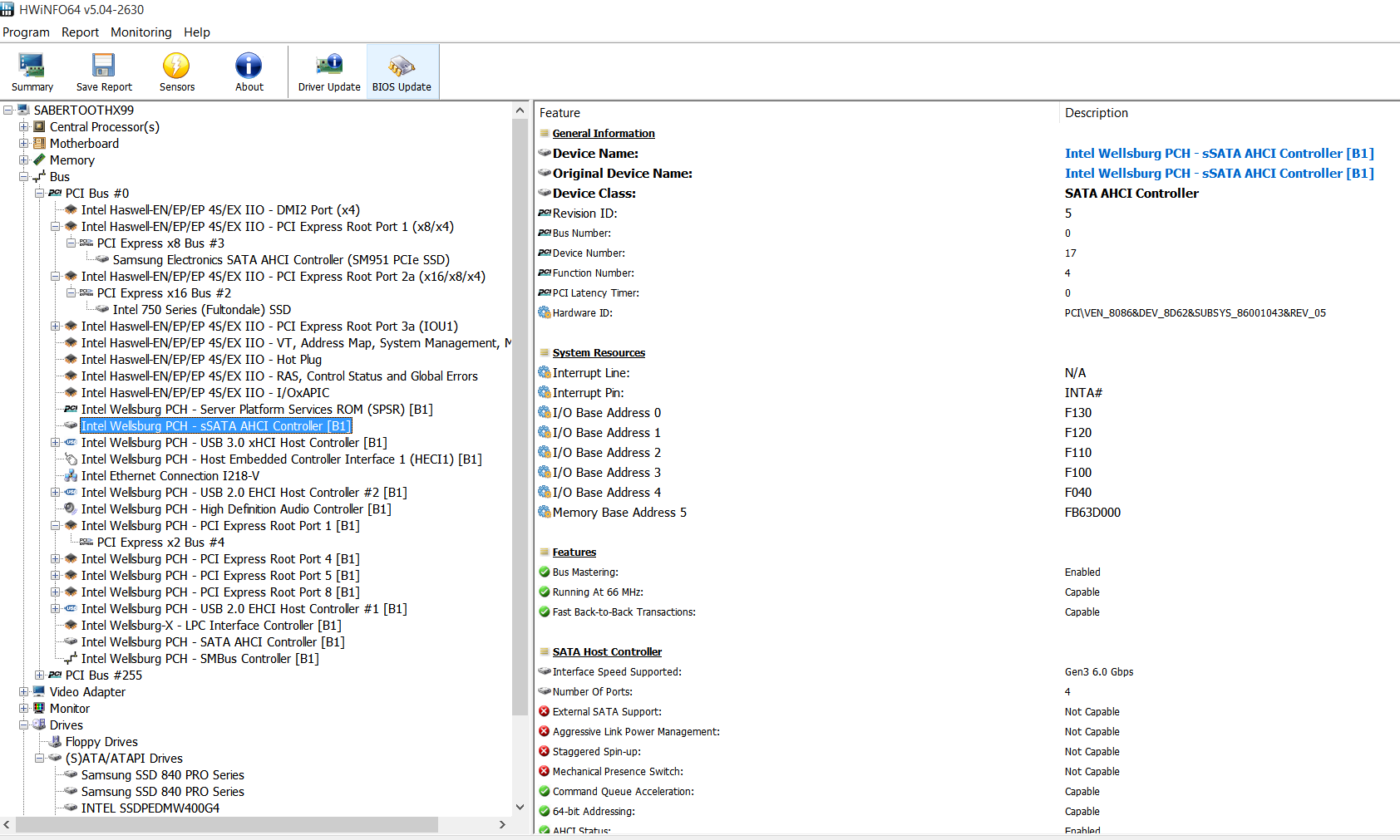Click the blue Device Name value link
The image size is (1400, 840).
pyautogui.click(x=1219, y=153)
